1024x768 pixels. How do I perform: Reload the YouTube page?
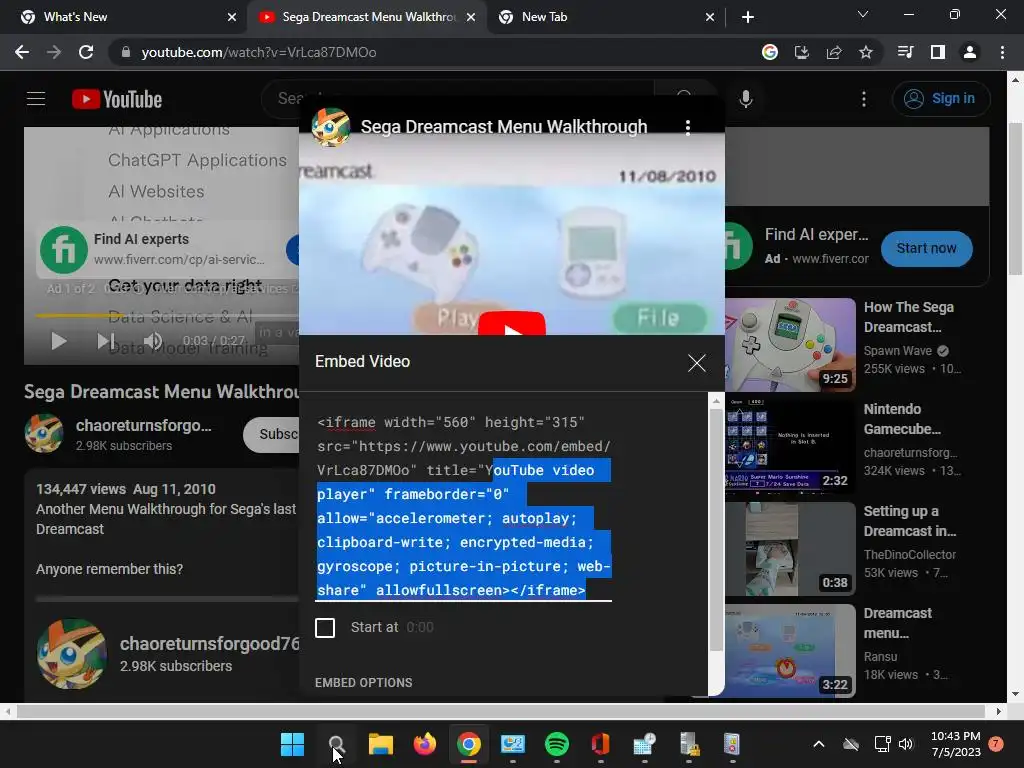coord(86,52)
